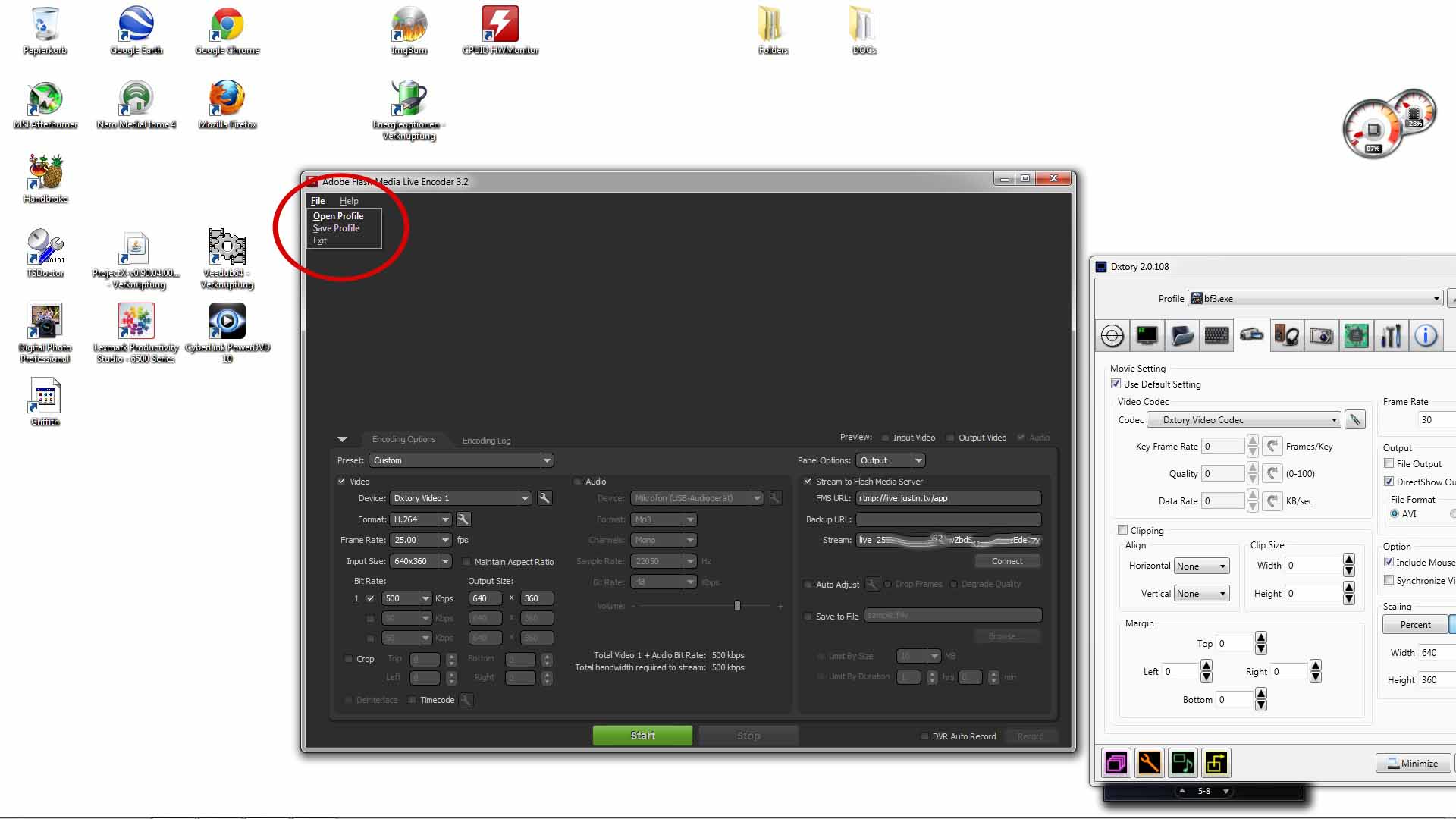Viewport: 1456px width, 819px height.
Task: Click codec settings icon beside Dxtory Video Codec
Action: (x=1354, y=419)
